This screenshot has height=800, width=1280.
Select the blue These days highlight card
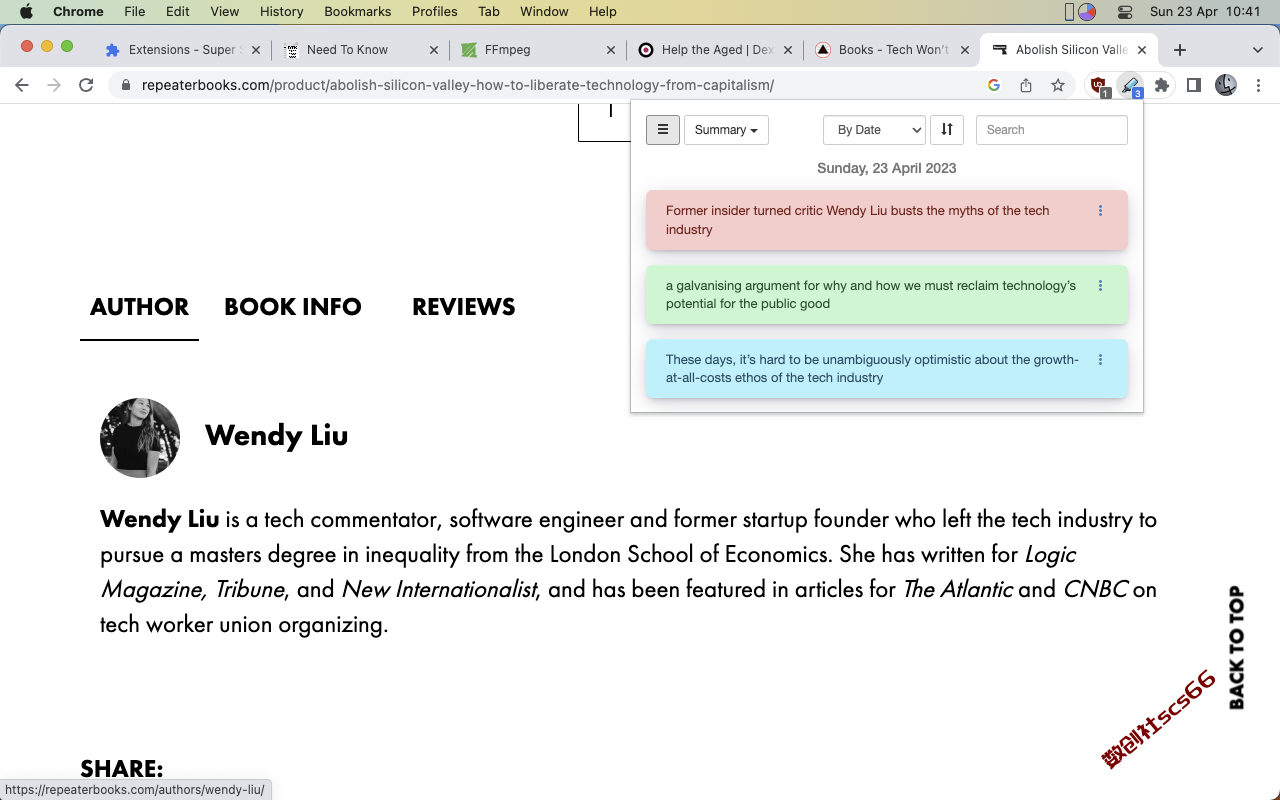point(887,369)
